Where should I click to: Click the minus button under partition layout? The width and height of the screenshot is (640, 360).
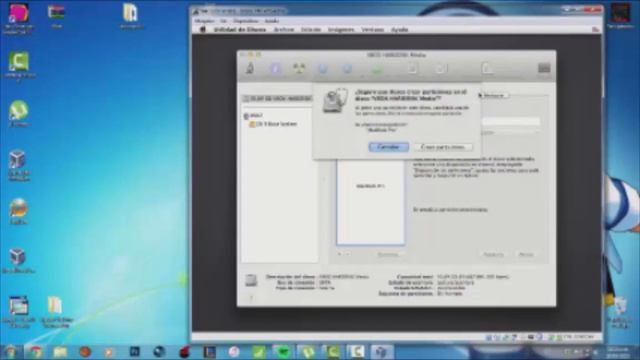tap(347, 254)
